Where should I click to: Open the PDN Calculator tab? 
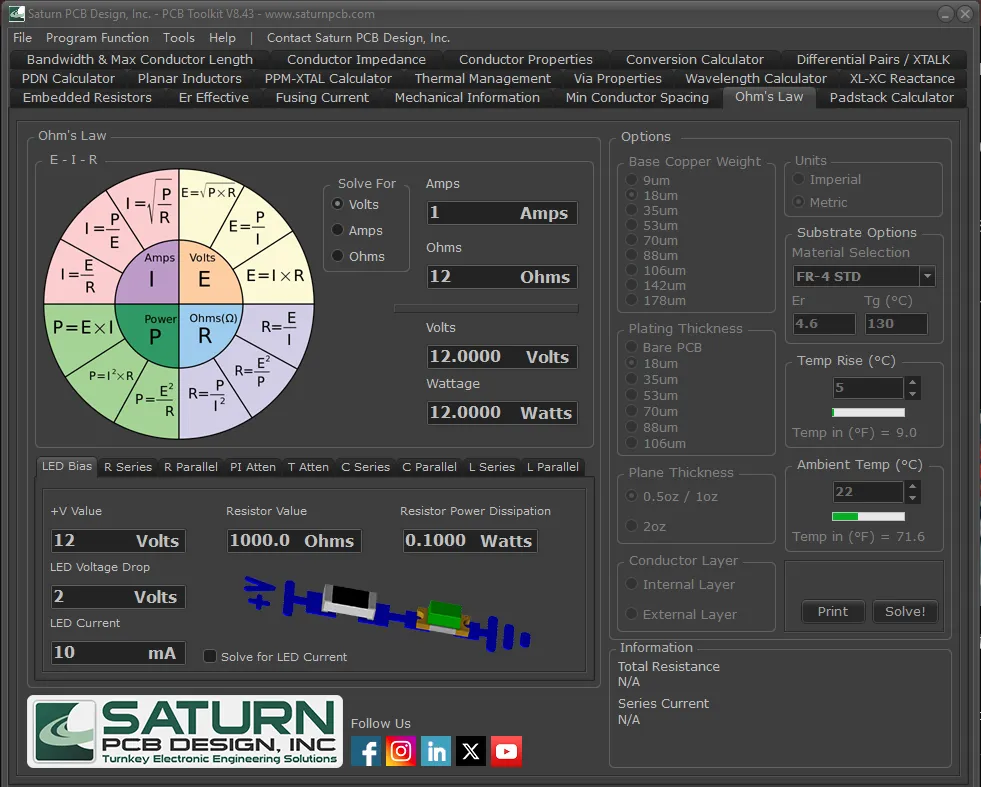point(68,78)
